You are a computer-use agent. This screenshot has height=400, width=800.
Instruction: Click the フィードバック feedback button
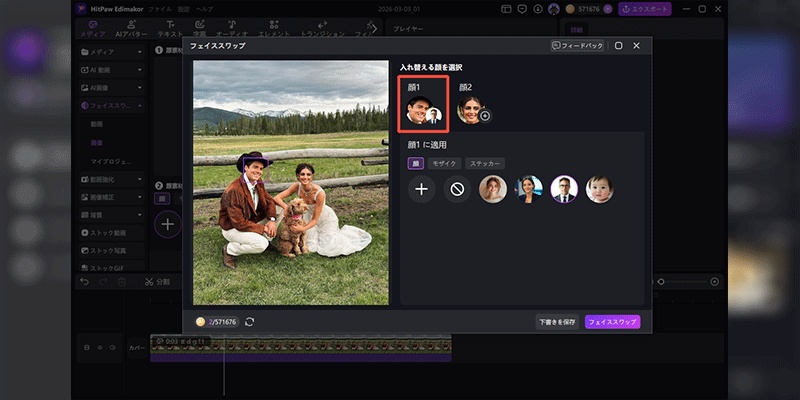[x=576, y=46]
